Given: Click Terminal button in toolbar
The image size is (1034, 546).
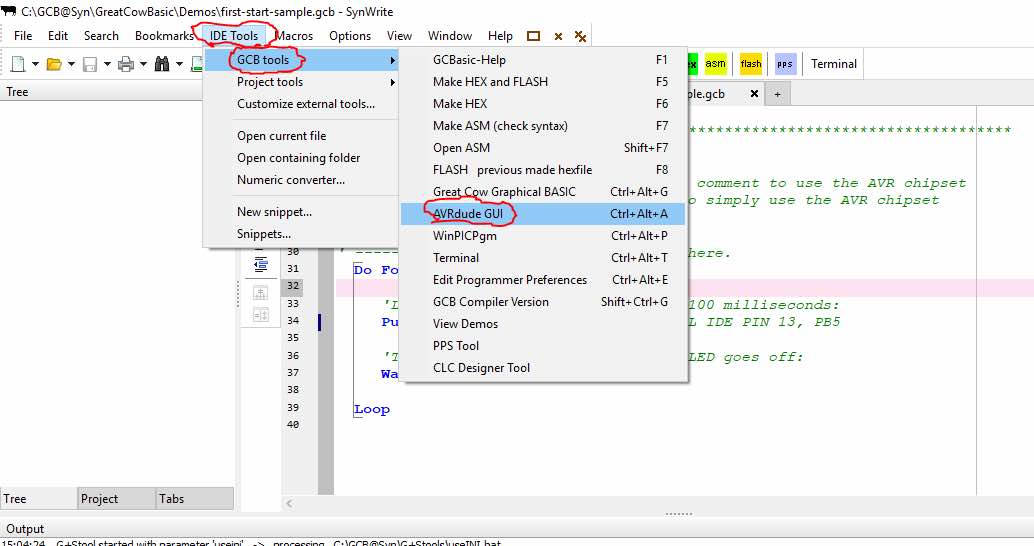Looking at the screenshot, I should click(x=834, y=64).
